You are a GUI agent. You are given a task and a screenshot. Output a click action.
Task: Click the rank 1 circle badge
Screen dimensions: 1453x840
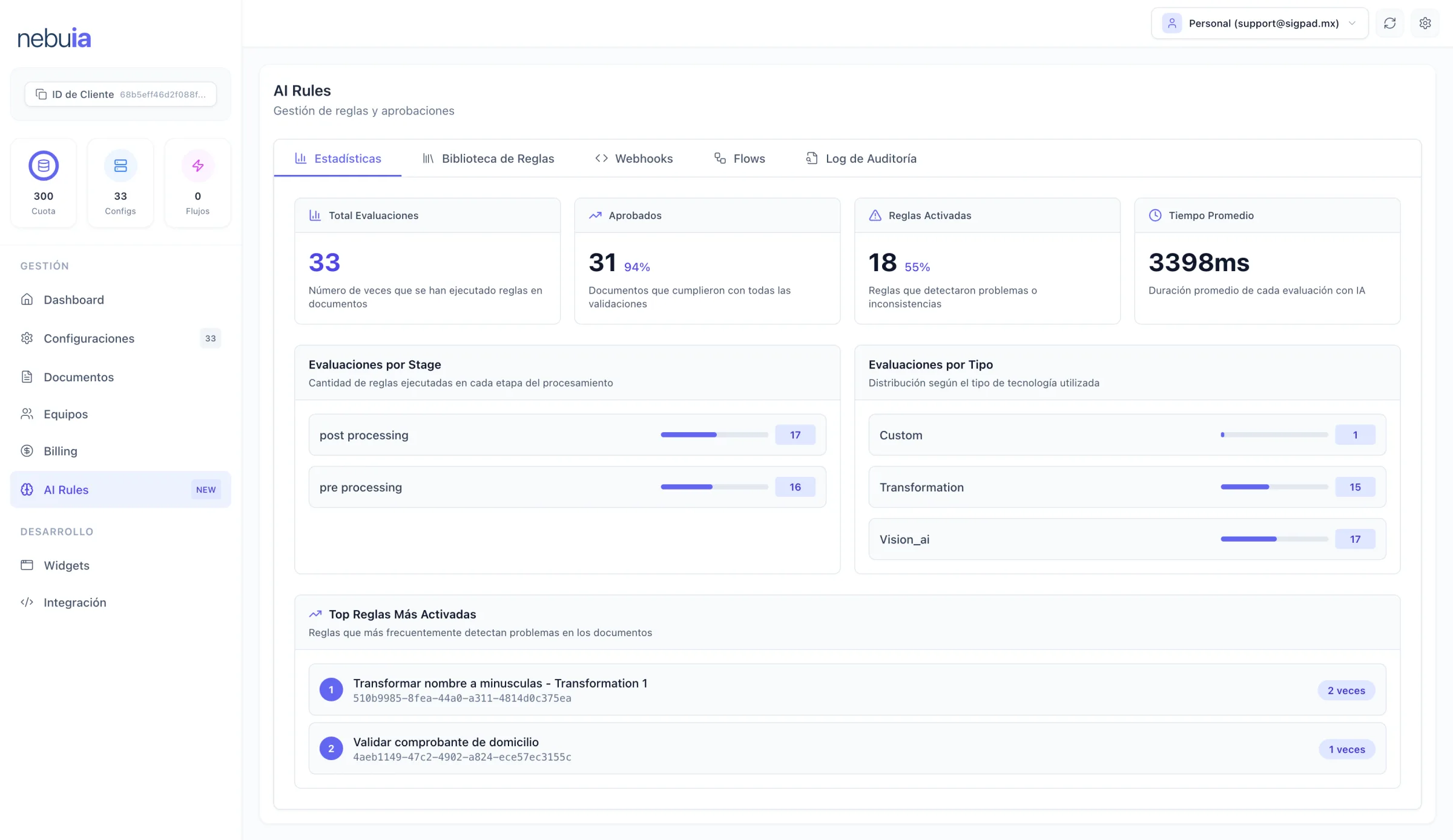pos(331,689)
